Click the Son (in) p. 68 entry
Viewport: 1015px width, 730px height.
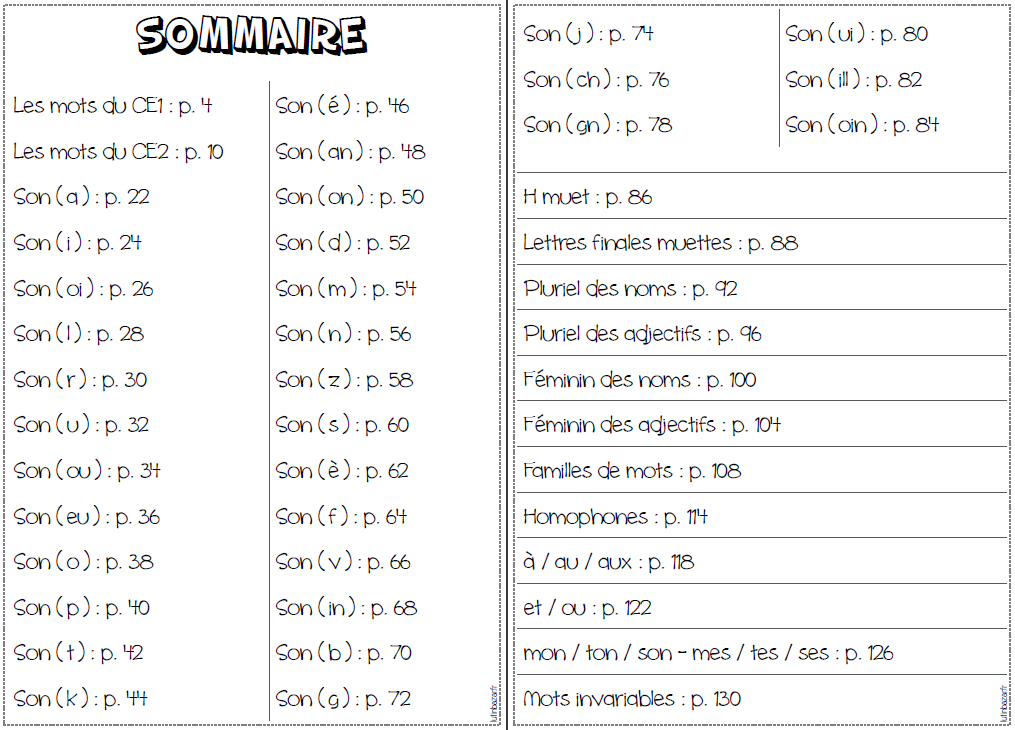[346, 608]
